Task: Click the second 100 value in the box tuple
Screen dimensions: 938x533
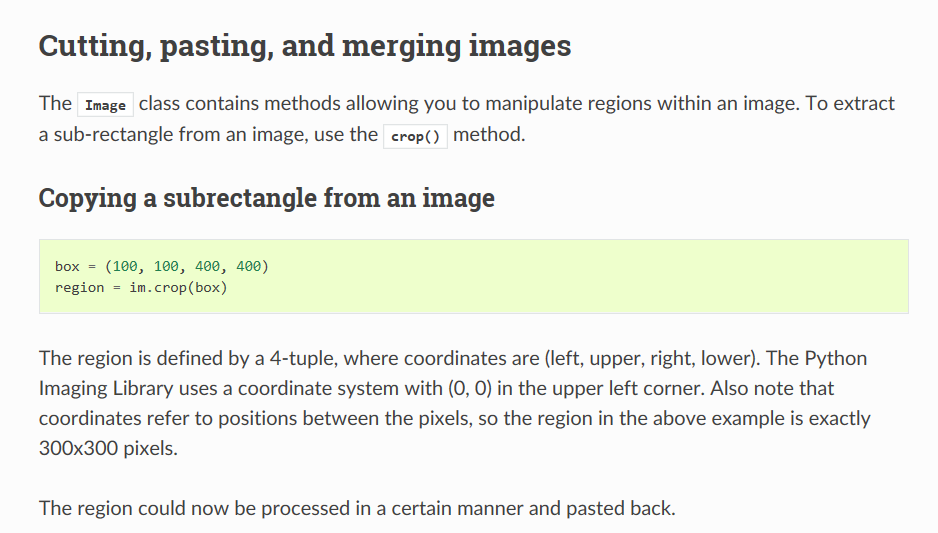Action: pyautogui.click(x=166, y=266)
